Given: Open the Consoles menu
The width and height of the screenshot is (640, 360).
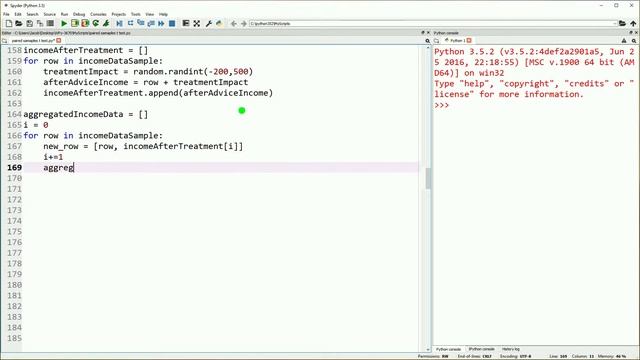Looking at the screenshot, I should pyautogui.click(x=98, y=14).
